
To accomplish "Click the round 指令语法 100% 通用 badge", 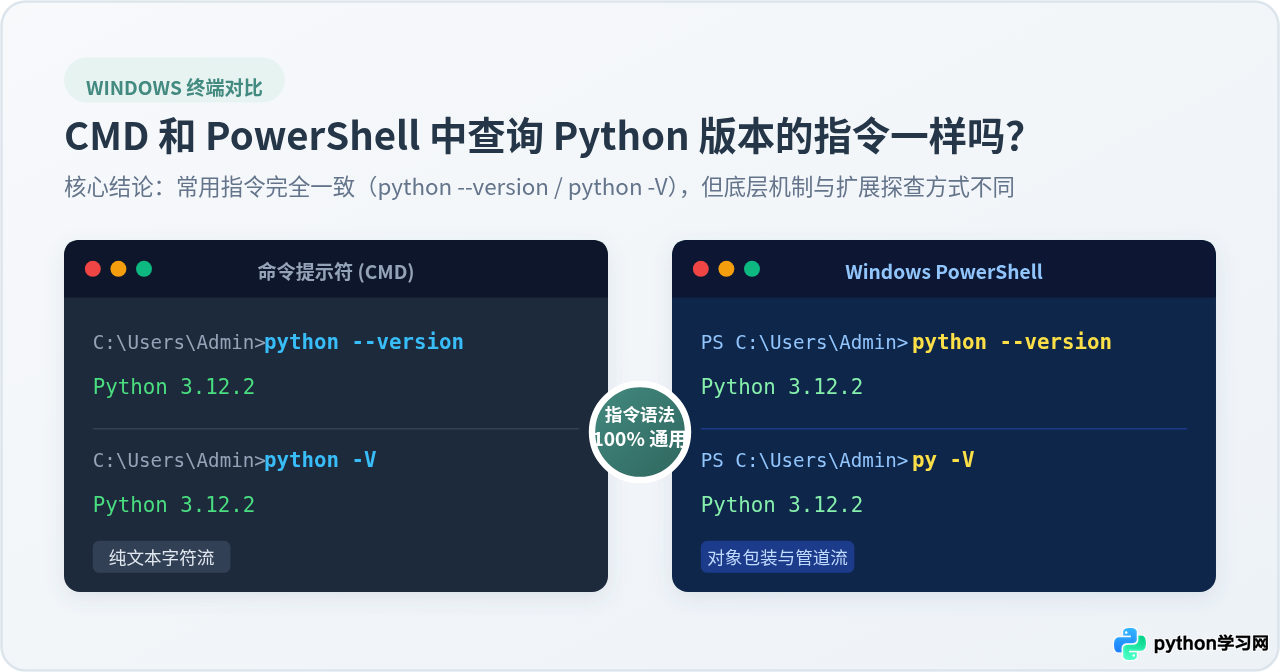I will pyautogui.click(x=640, y=432).
